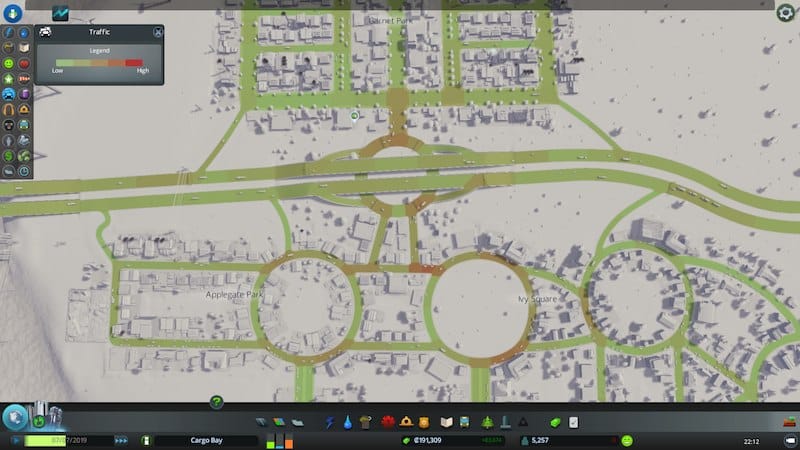Click the zoning demand RCI bars
This screenshot has width=800, height=450.
278,440
